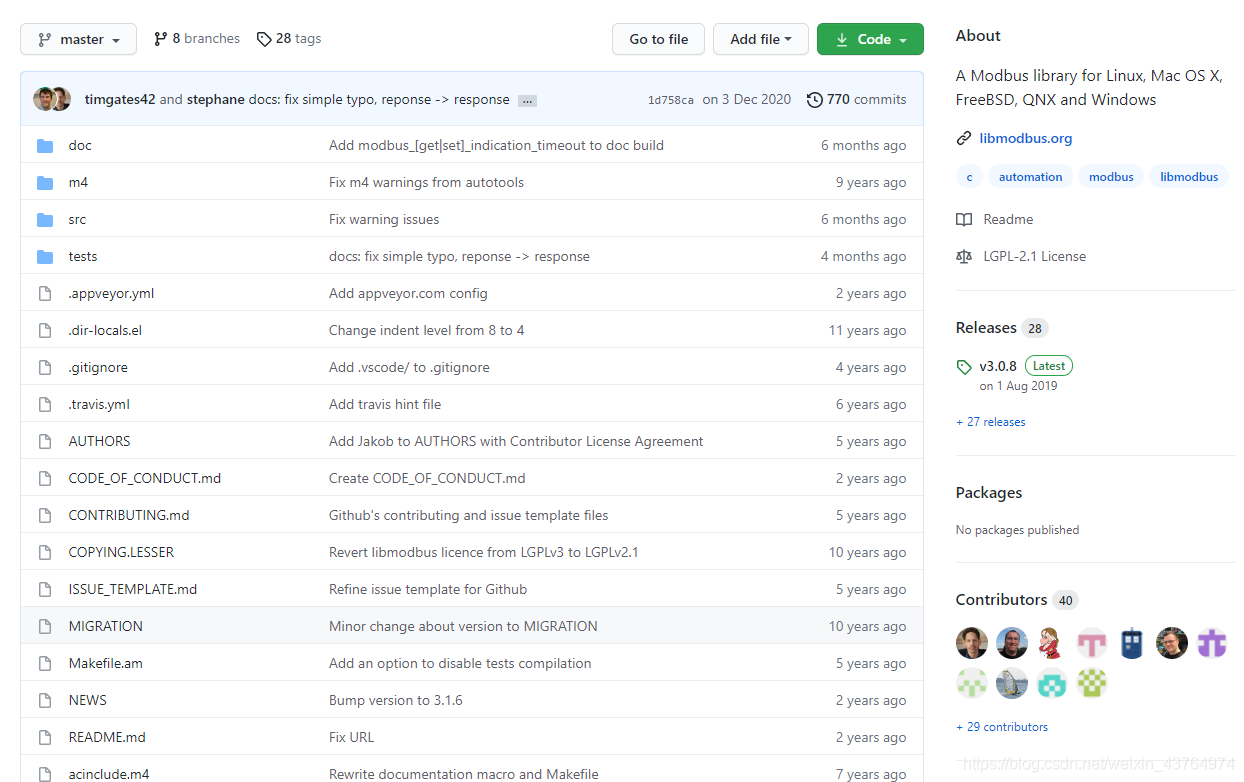Click the file icon next to .gitignore
Image resolution: width=1244 pixels, height=782 pixels.
45,368
